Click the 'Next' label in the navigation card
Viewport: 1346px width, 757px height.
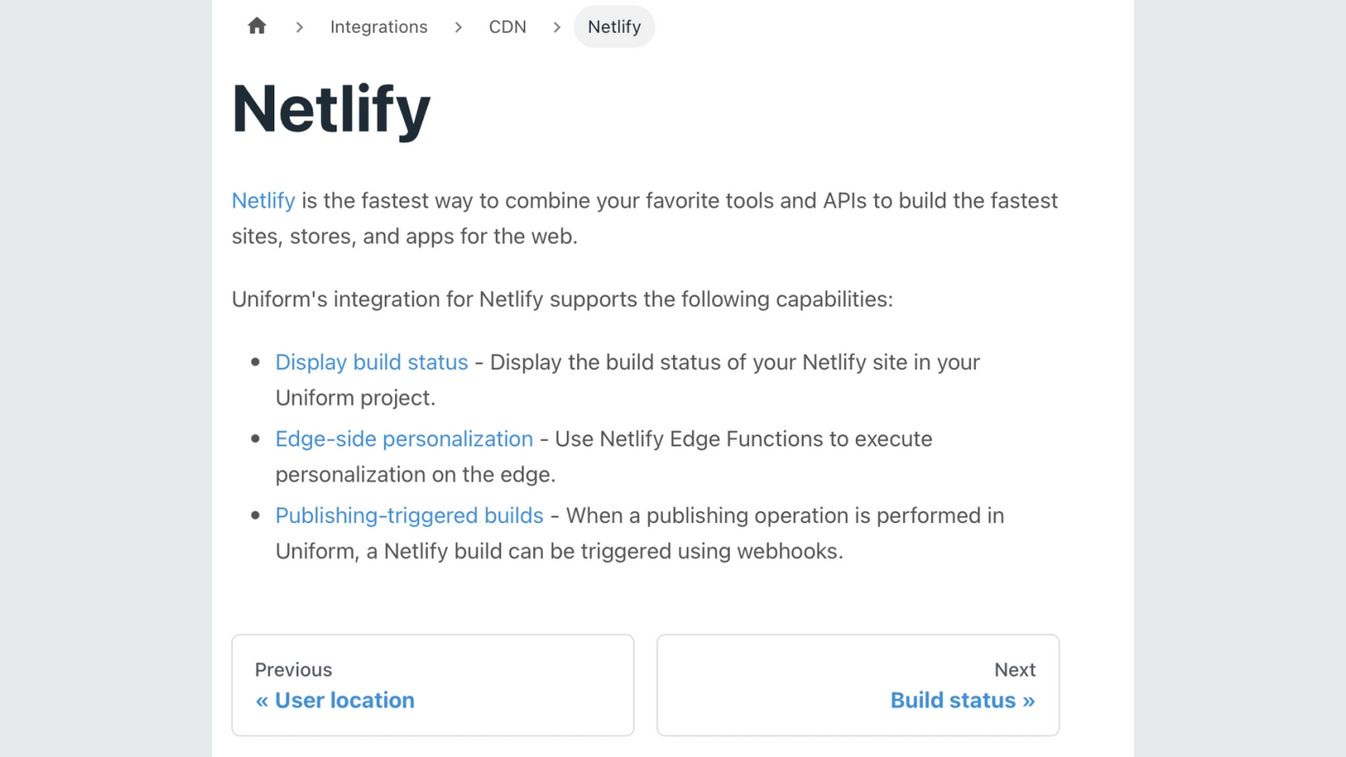(x=1015, y=670)
